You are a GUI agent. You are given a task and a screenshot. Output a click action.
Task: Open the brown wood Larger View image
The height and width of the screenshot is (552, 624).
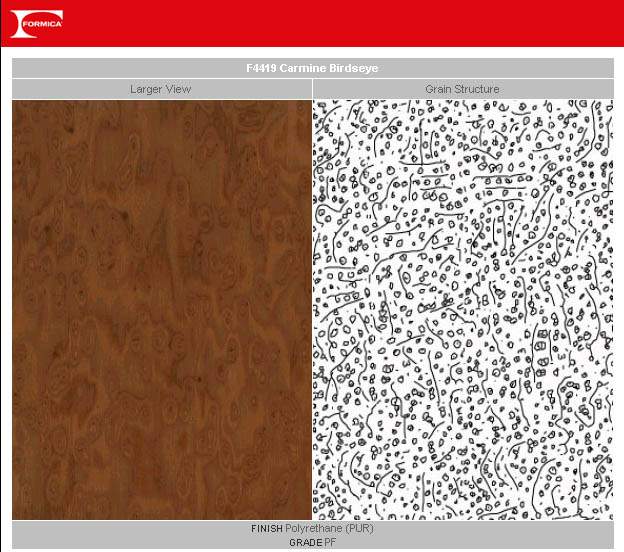(162, 310)
